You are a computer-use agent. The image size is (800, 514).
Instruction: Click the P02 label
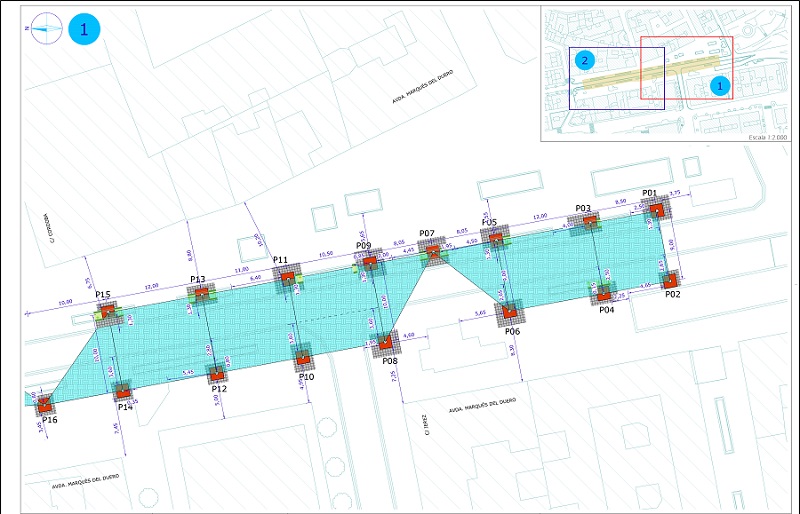point(673,294)
